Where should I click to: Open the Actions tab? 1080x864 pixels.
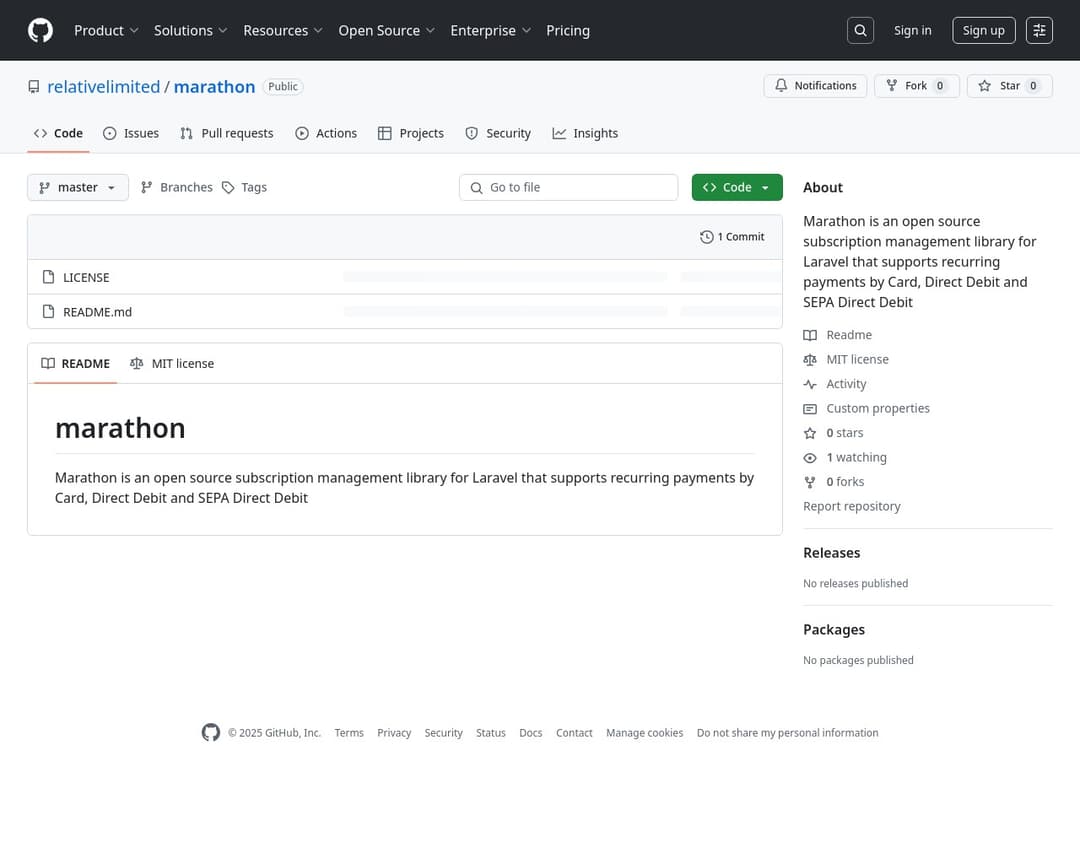coord(326,134)
